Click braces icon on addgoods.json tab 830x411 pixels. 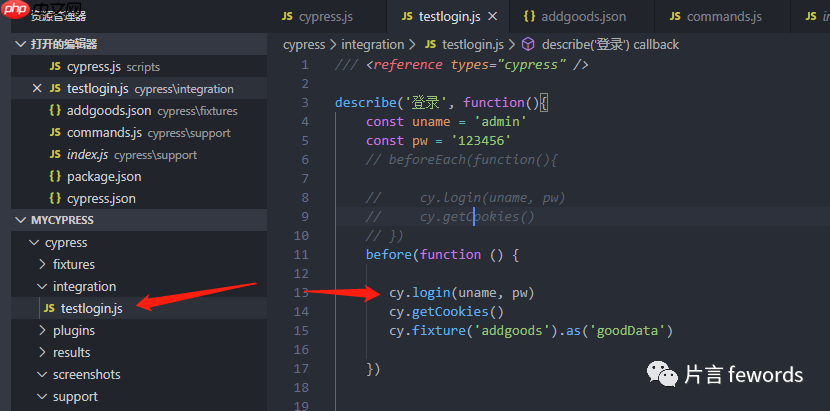click(x=529, y=17)
